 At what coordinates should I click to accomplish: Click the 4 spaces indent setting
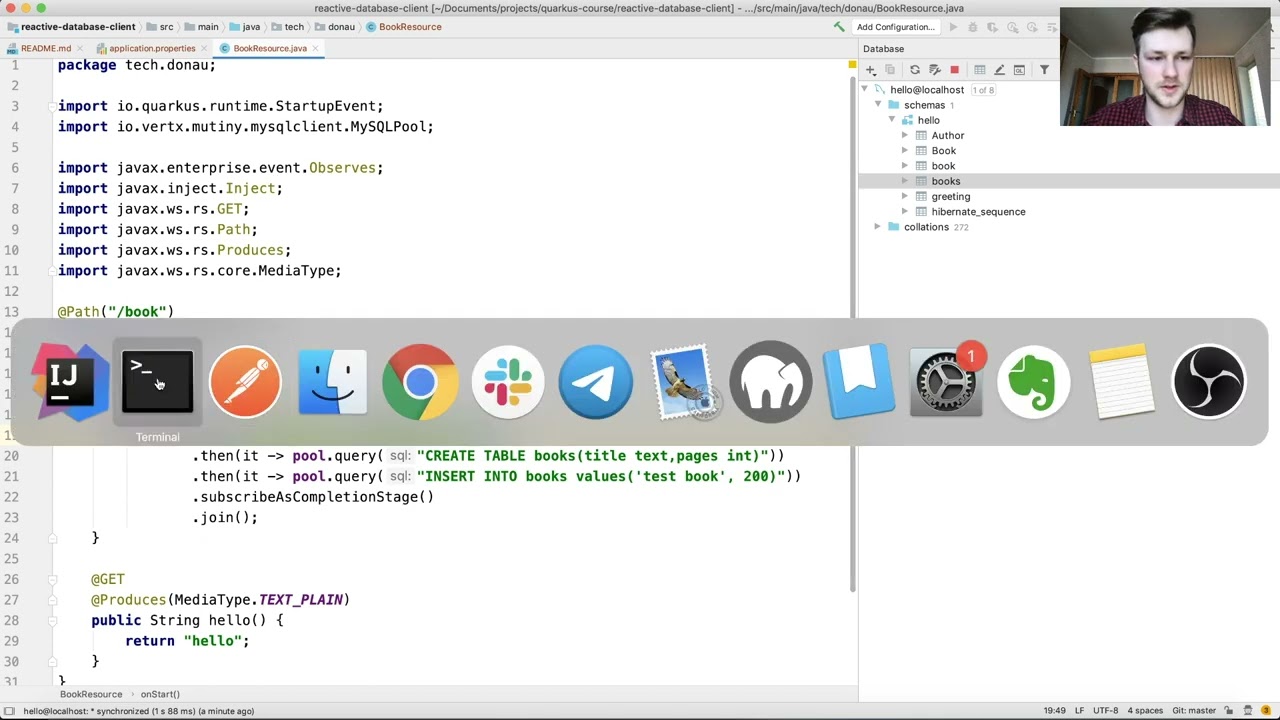tap(1145, 711)
